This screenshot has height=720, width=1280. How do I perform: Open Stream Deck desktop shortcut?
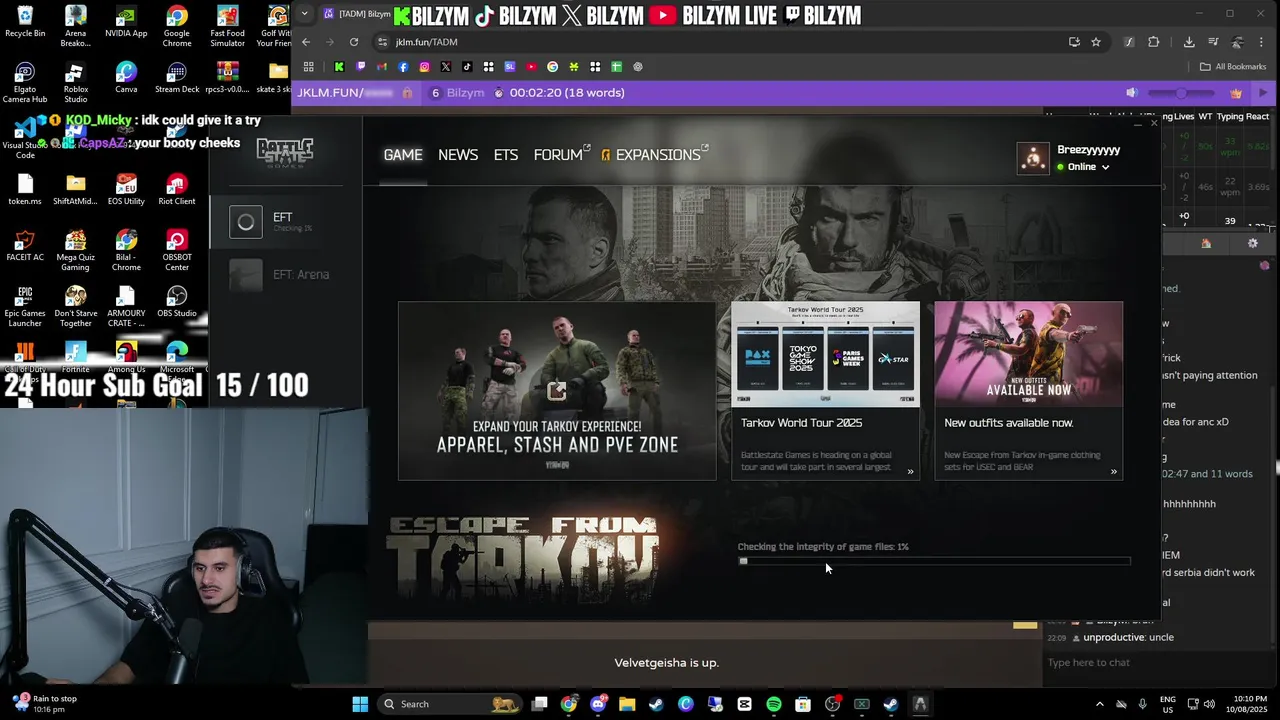pyautogui.click(x=177, y=77)
